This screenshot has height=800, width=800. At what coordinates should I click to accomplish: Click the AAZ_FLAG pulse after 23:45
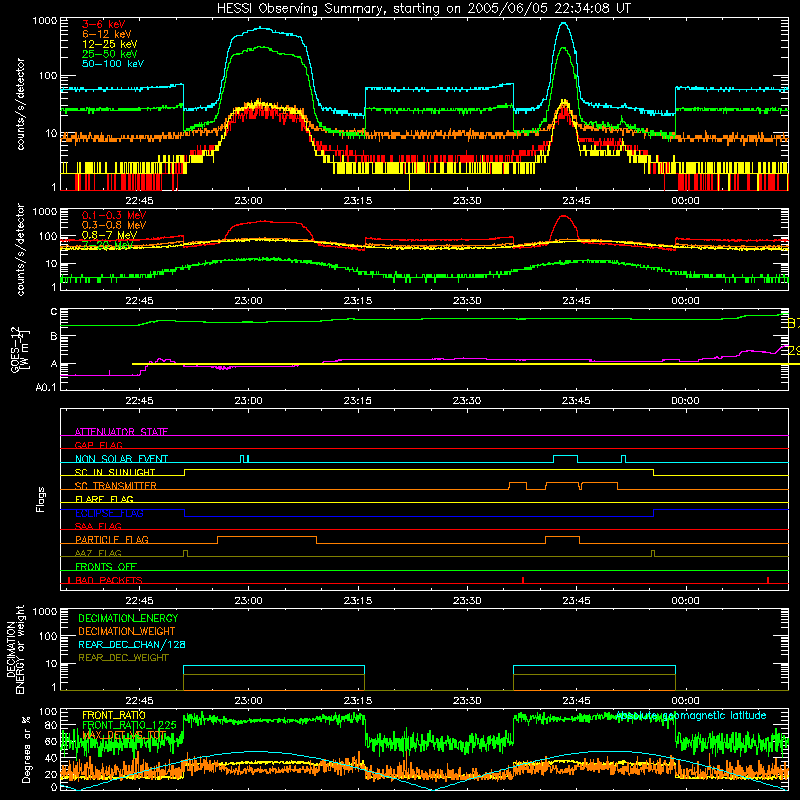click(653, 554)
